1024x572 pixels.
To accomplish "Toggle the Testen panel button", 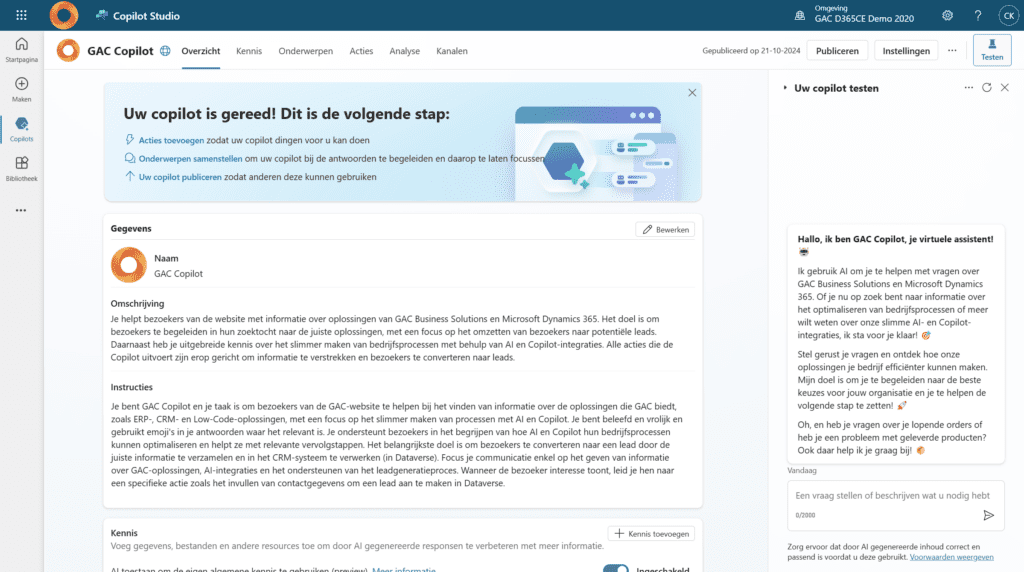I will coord(992,50).
